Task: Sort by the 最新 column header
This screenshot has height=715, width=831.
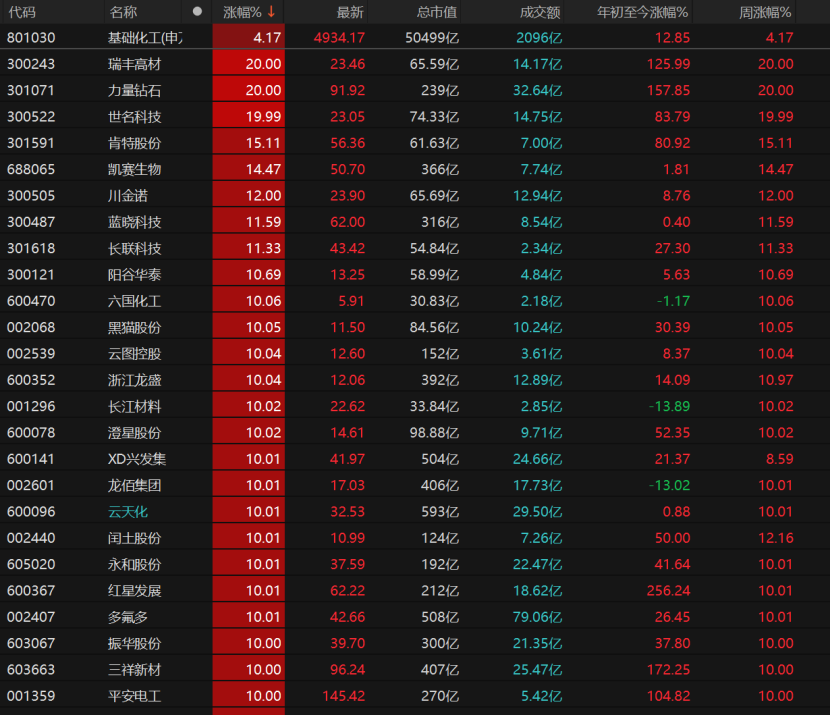Action: point(350,12)
